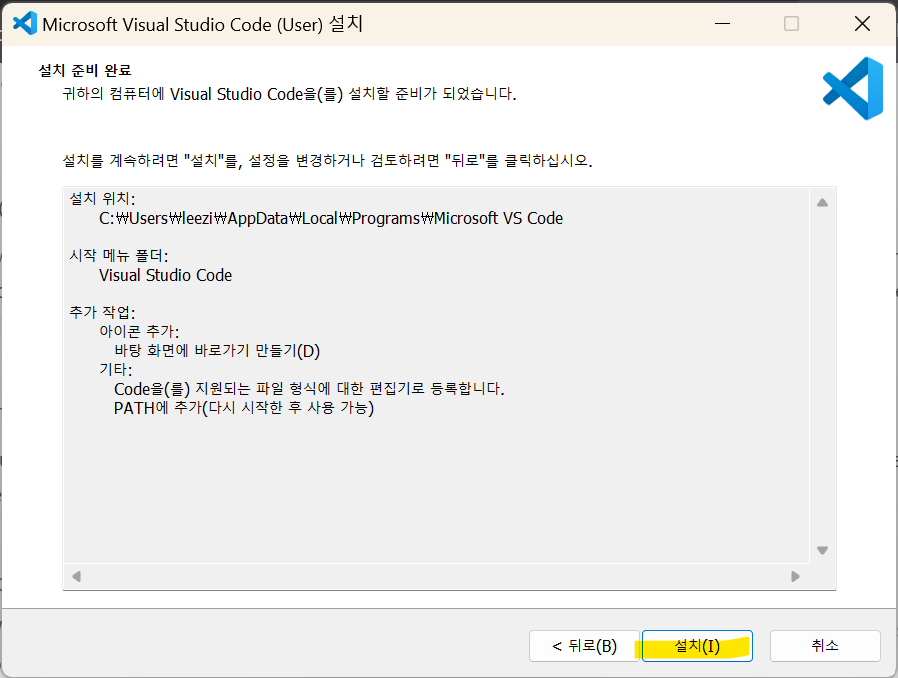Click the window title 'Microsoft Visual Studio Code (User) 설치'
Image resolution: width=898 pixels, height=678 pixels.
click(203, 24)
